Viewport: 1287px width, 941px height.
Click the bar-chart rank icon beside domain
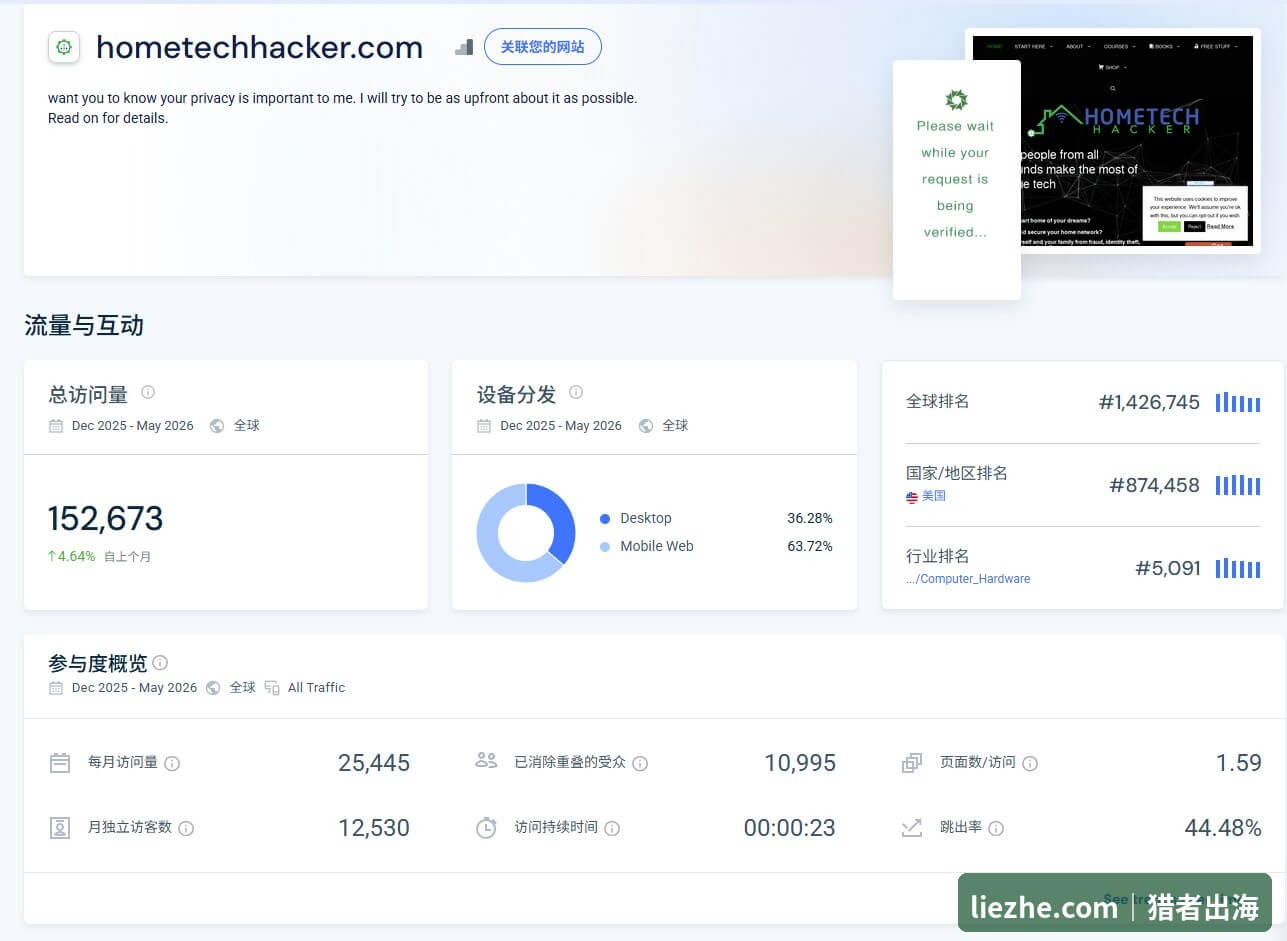pos(463,47)
